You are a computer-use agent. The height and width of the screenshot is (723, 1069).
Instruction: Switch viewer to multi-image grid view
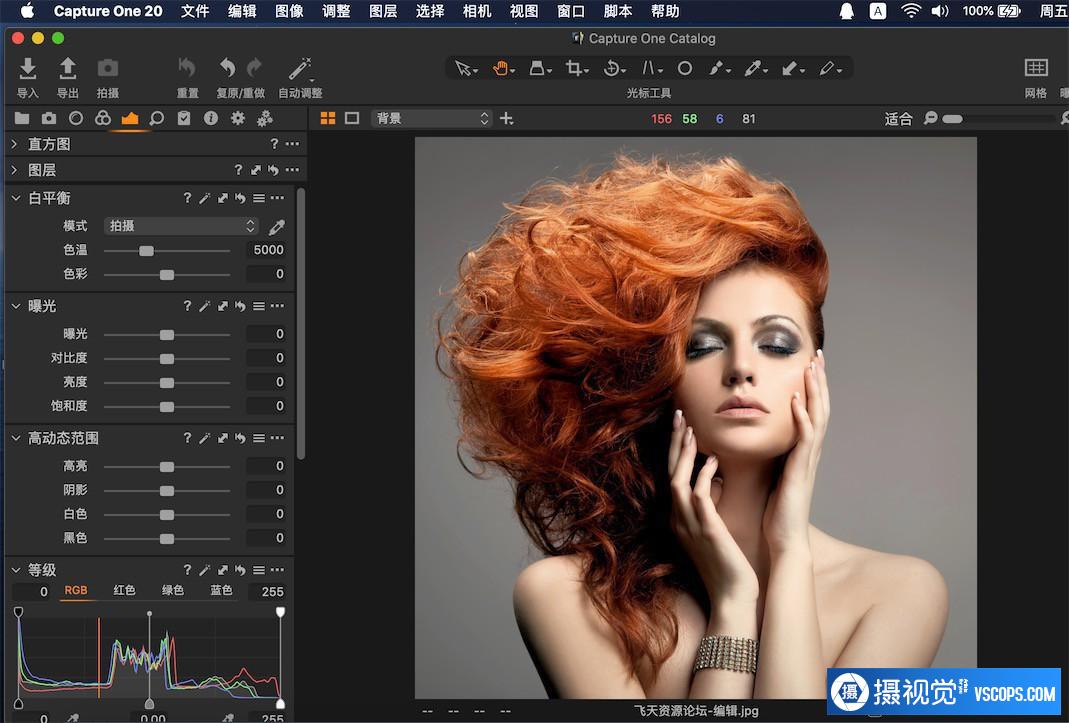(x=328, y=118)
